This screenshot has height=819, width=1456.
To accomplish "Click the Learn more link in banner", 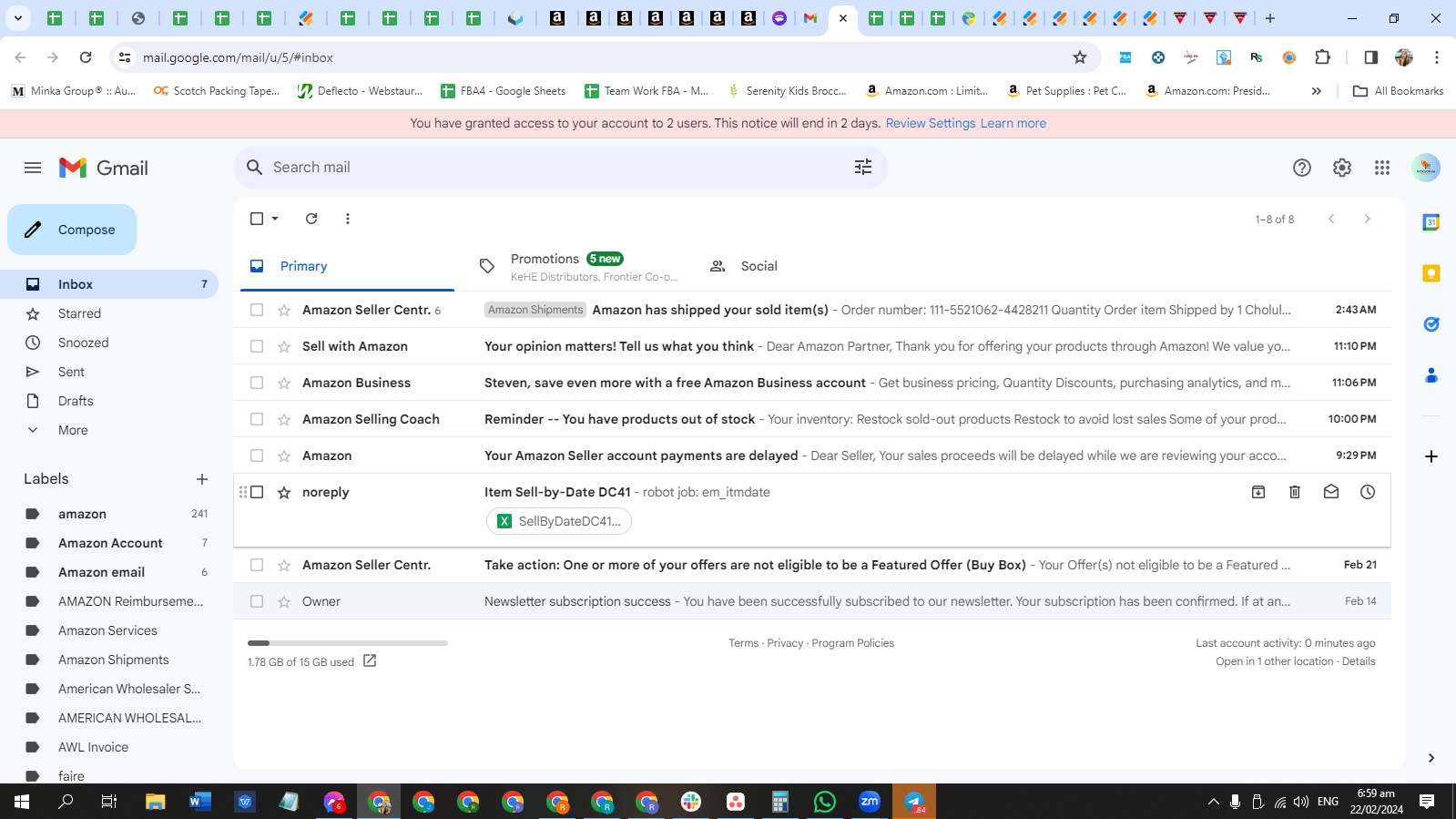I will tap(1013, 123).
